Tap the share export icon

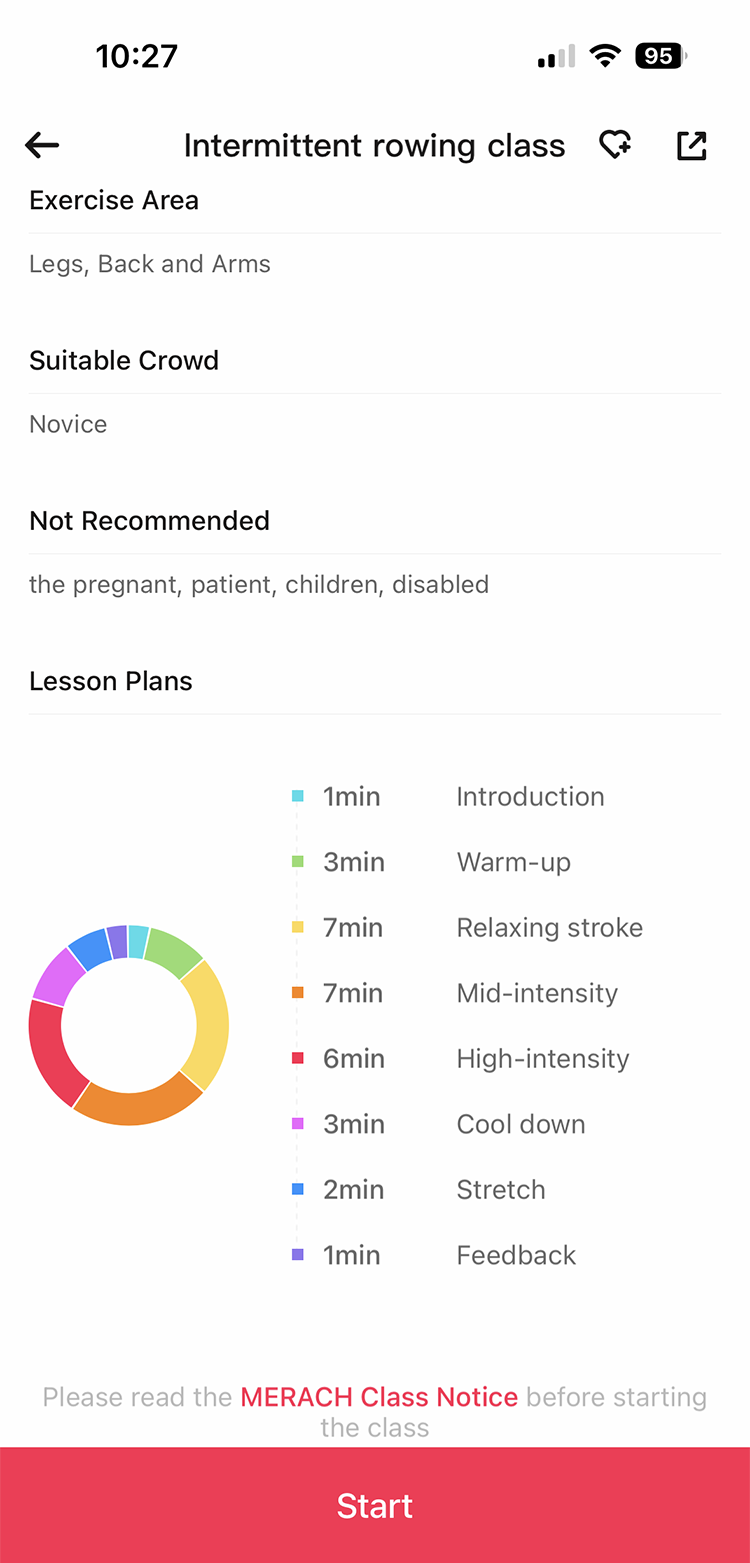[x=691, y=146]
